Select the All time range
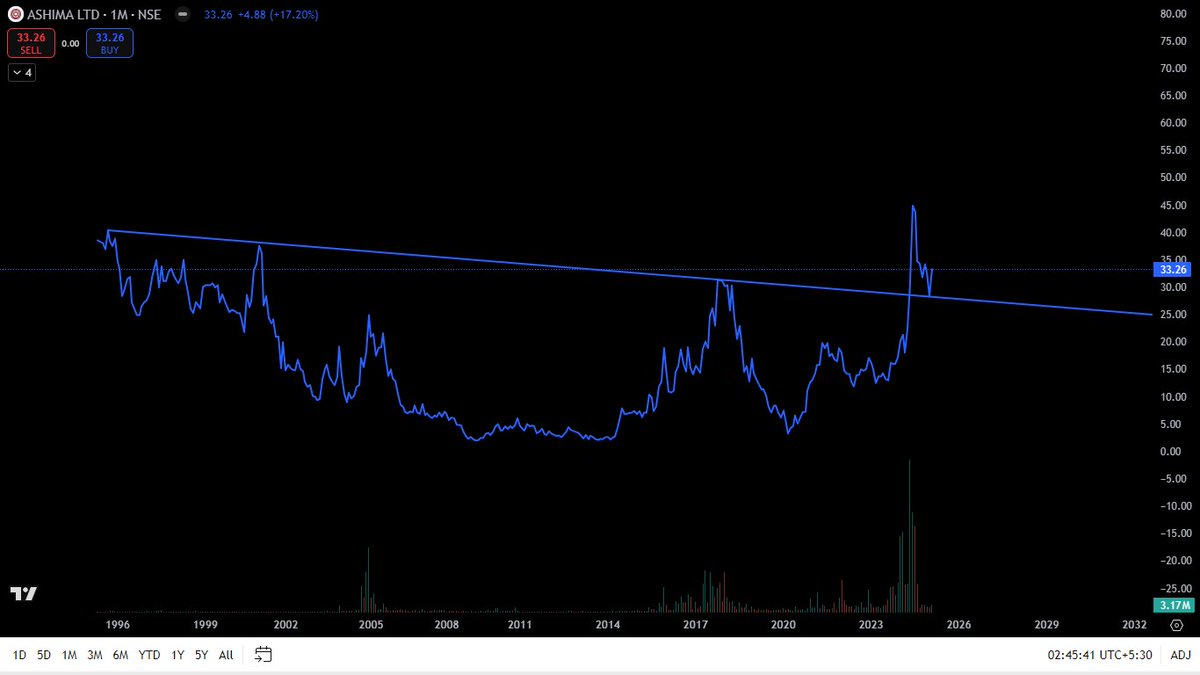Viewport: 1200px width, 675px height. [x=226, y=655]
